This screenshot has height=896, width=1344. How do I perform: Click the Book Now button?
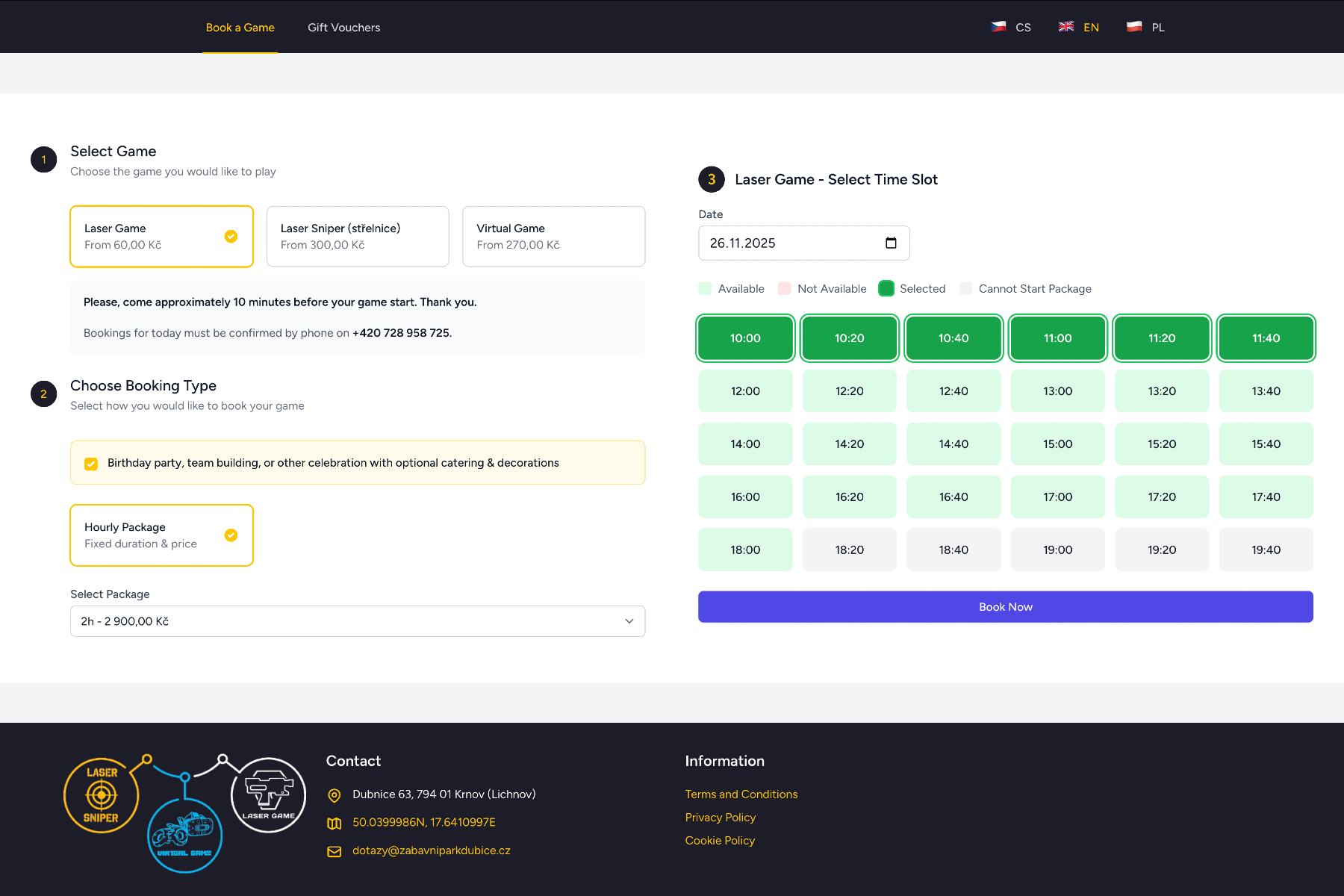tap(1005, 606)
